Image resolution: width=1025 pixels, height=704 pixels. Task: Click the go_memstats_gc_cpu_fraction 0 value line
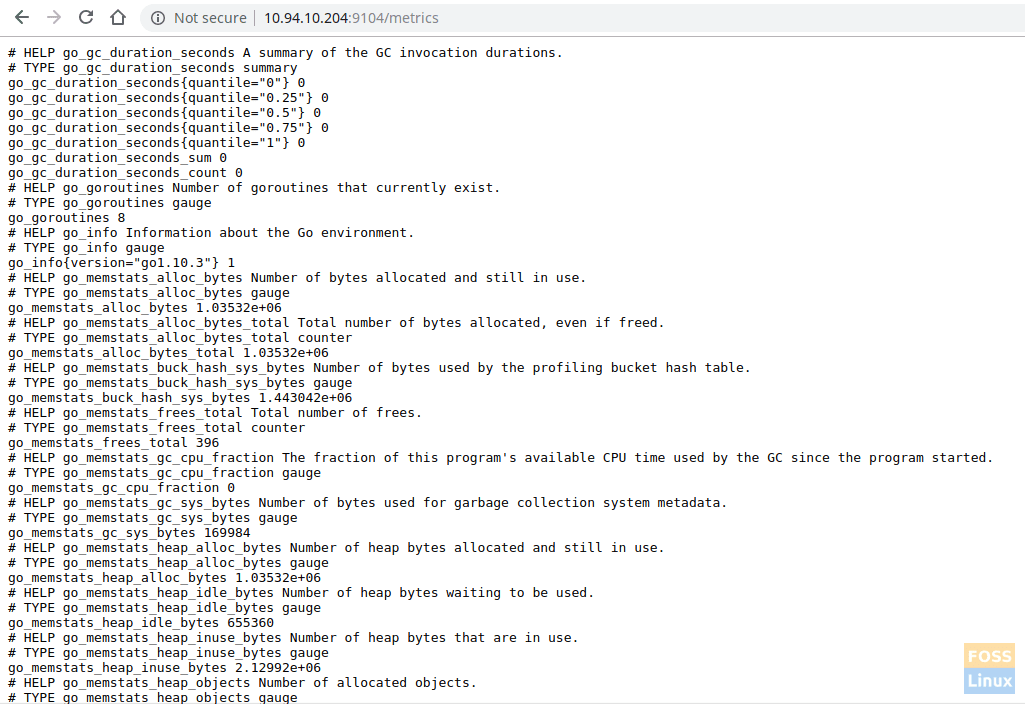(x=121, y=488)
